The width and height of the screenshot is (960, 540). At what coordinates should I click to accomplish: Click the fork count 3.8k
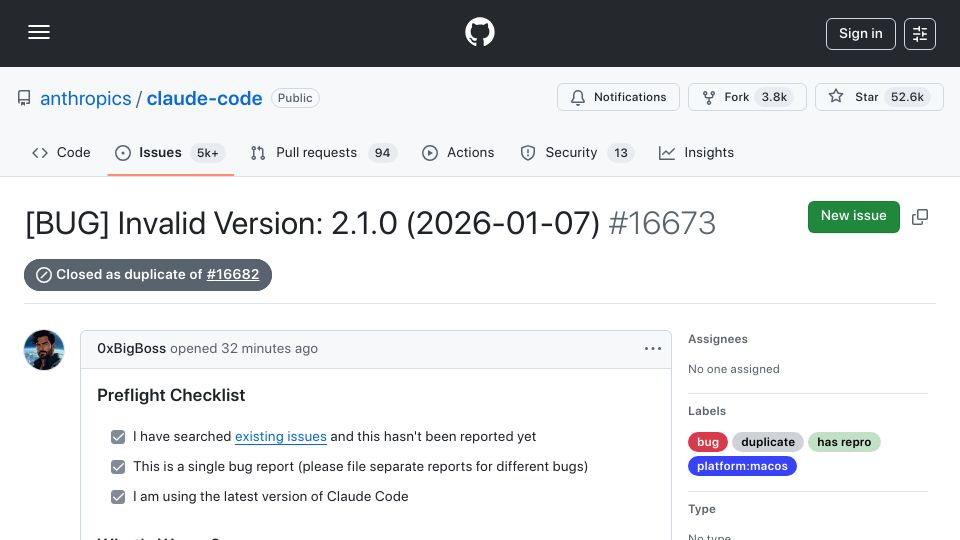pos(774,97)
